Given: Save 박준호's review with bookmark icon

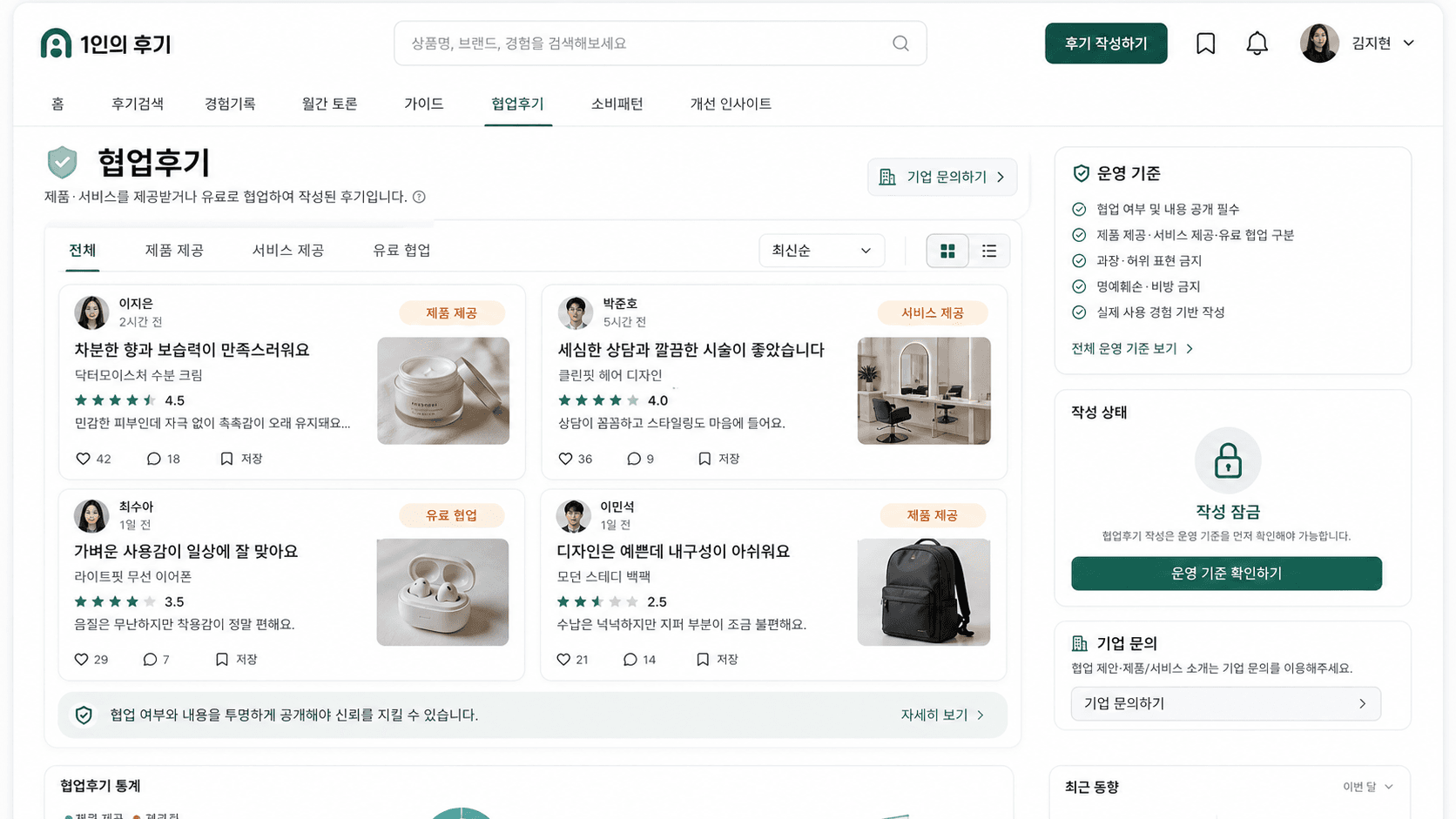Looking at the screenshot, I should [x=704, y=459].
